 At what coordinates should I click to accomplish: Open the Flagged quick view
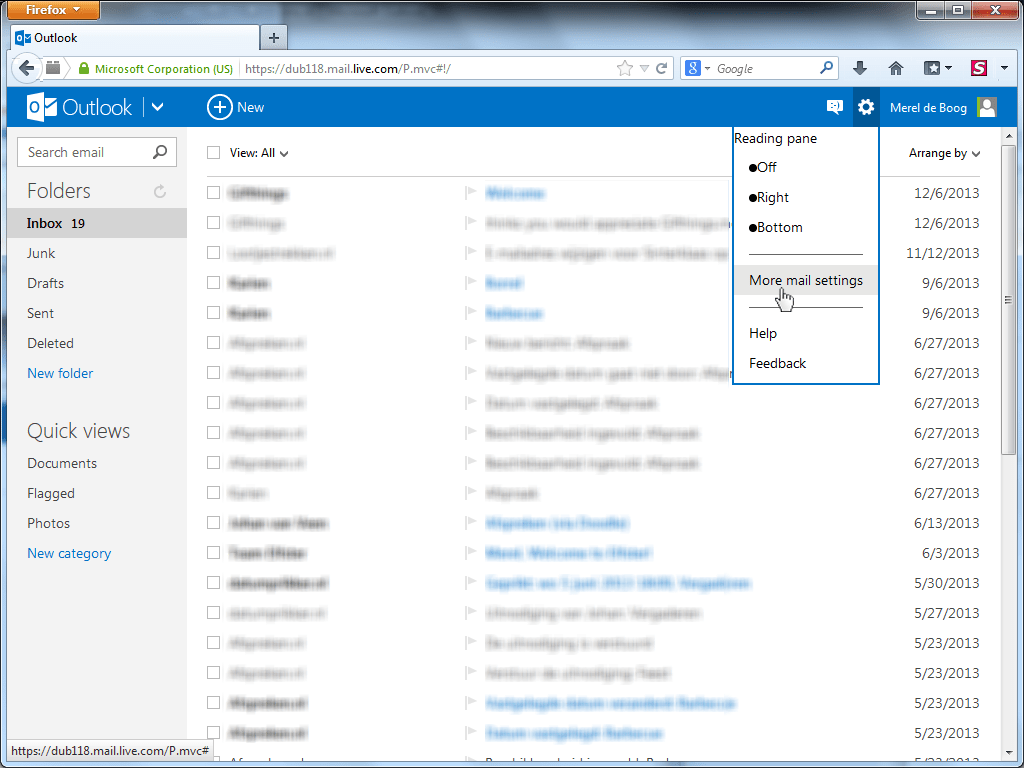tap(51, 493)
